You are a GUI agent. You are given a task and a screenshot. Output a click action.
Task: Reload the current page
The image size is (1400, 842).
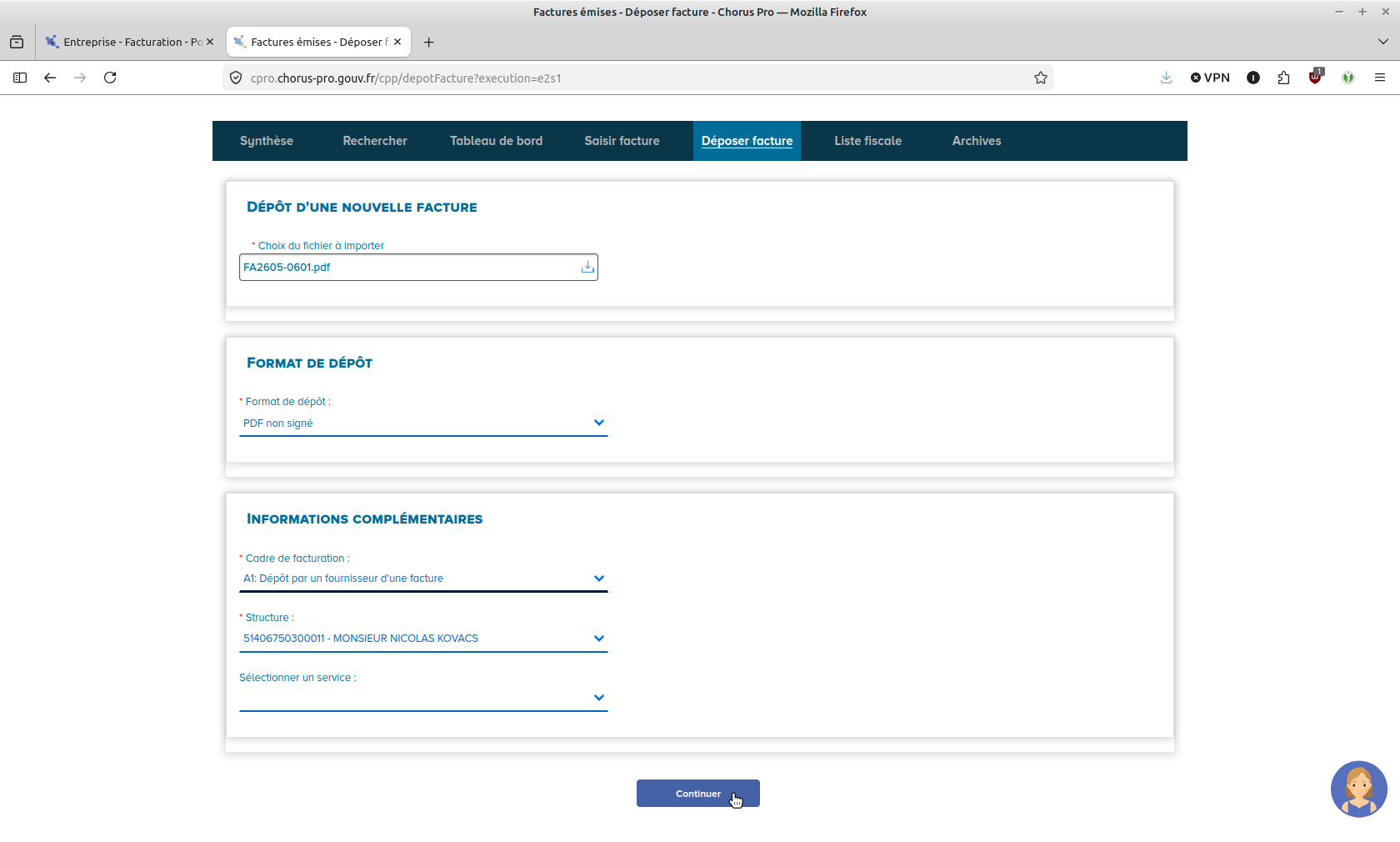coord(110,78)
